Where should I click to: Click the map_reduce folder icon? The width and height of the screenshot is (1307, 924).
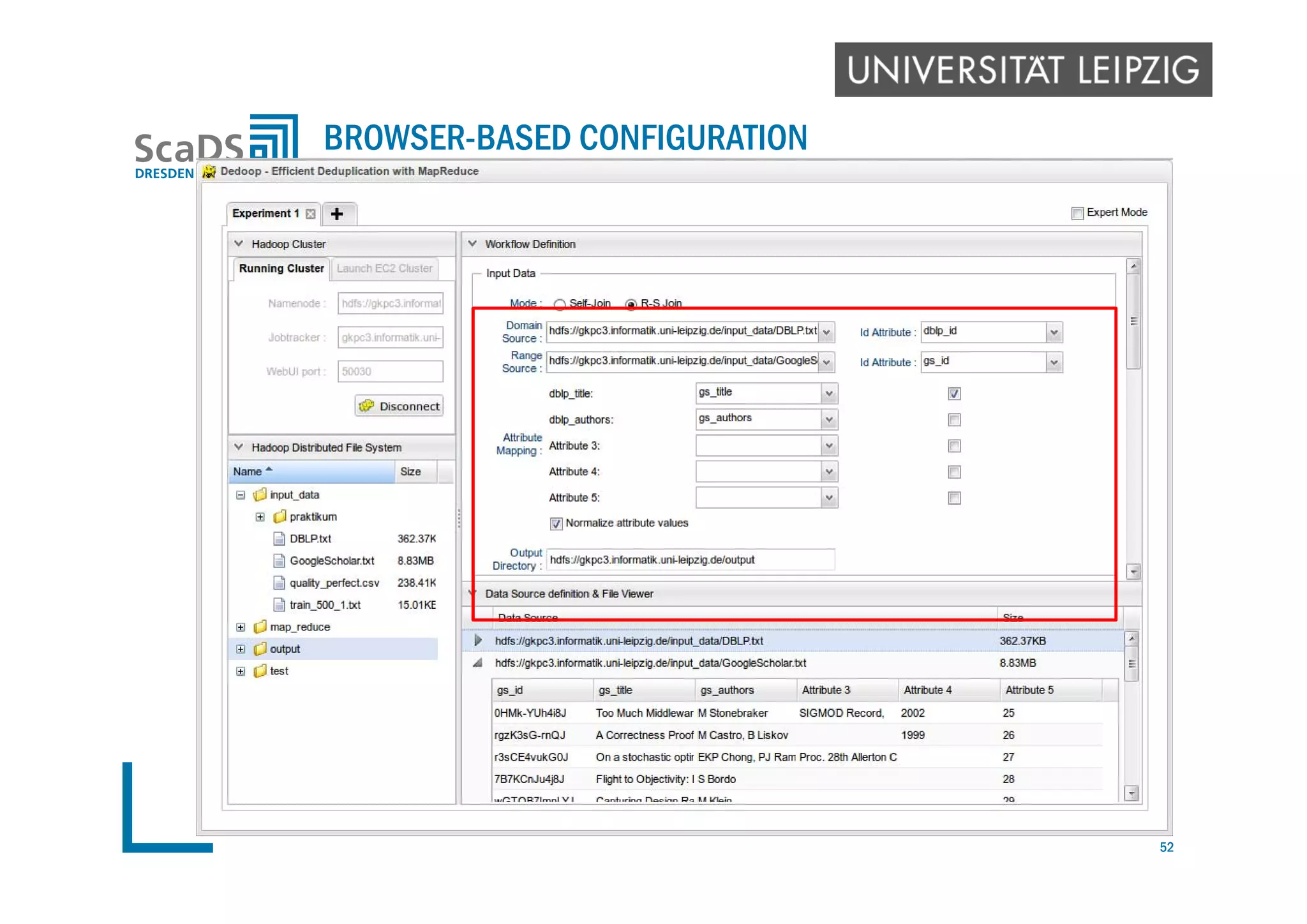click(260, 627)
